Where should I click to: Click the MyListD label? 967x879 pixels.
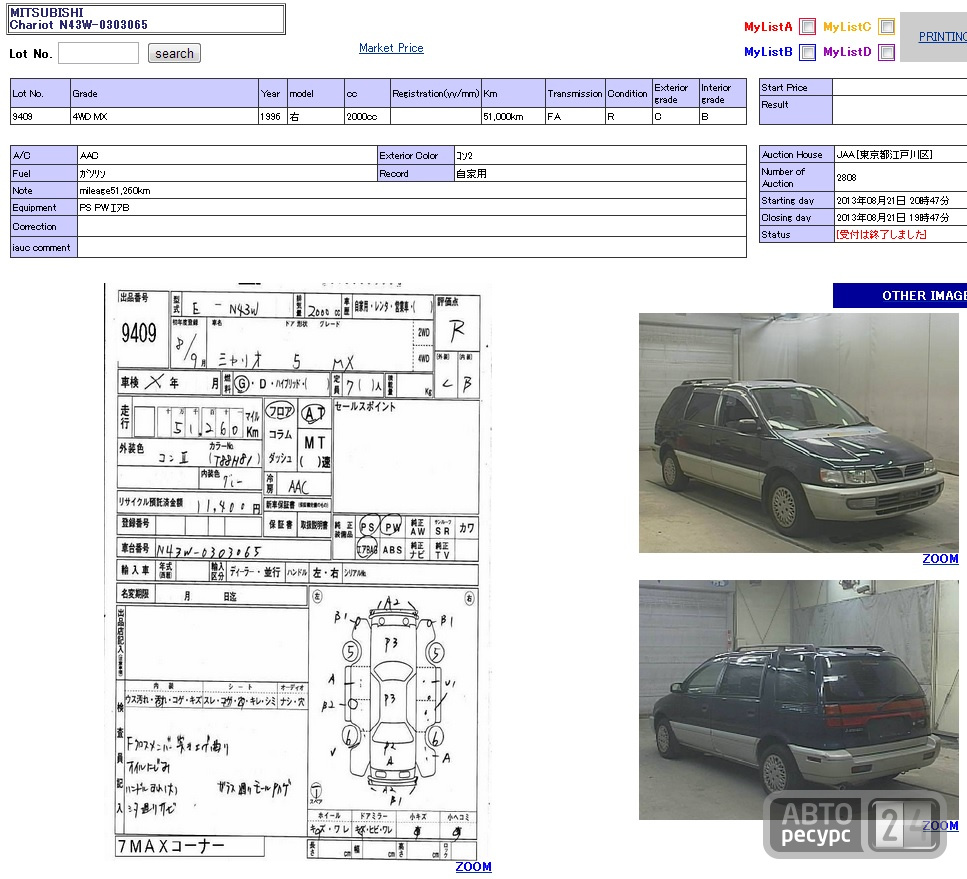(847, 52)
